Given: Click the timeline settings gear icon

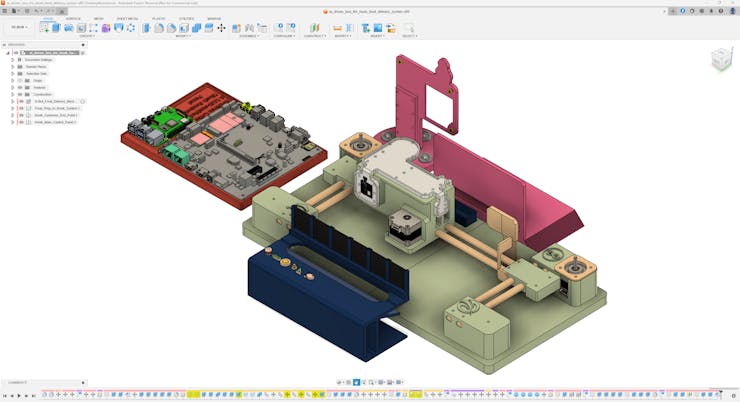Looking at the screenshot, I should [733, 395].
